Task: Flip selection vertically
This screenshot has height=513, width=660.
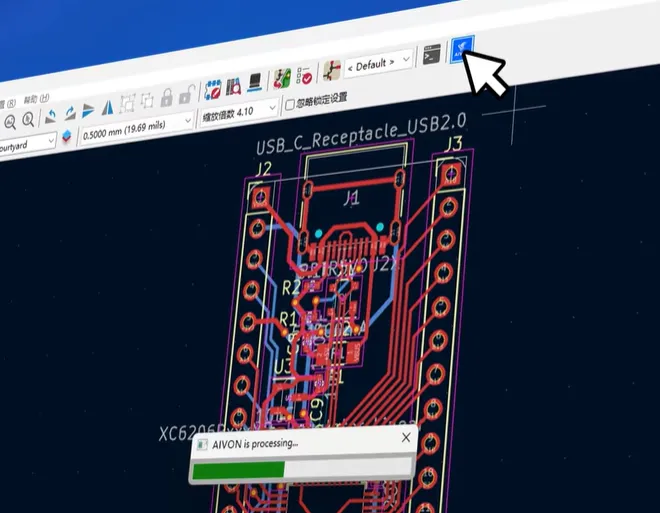Action: [88, 110]
